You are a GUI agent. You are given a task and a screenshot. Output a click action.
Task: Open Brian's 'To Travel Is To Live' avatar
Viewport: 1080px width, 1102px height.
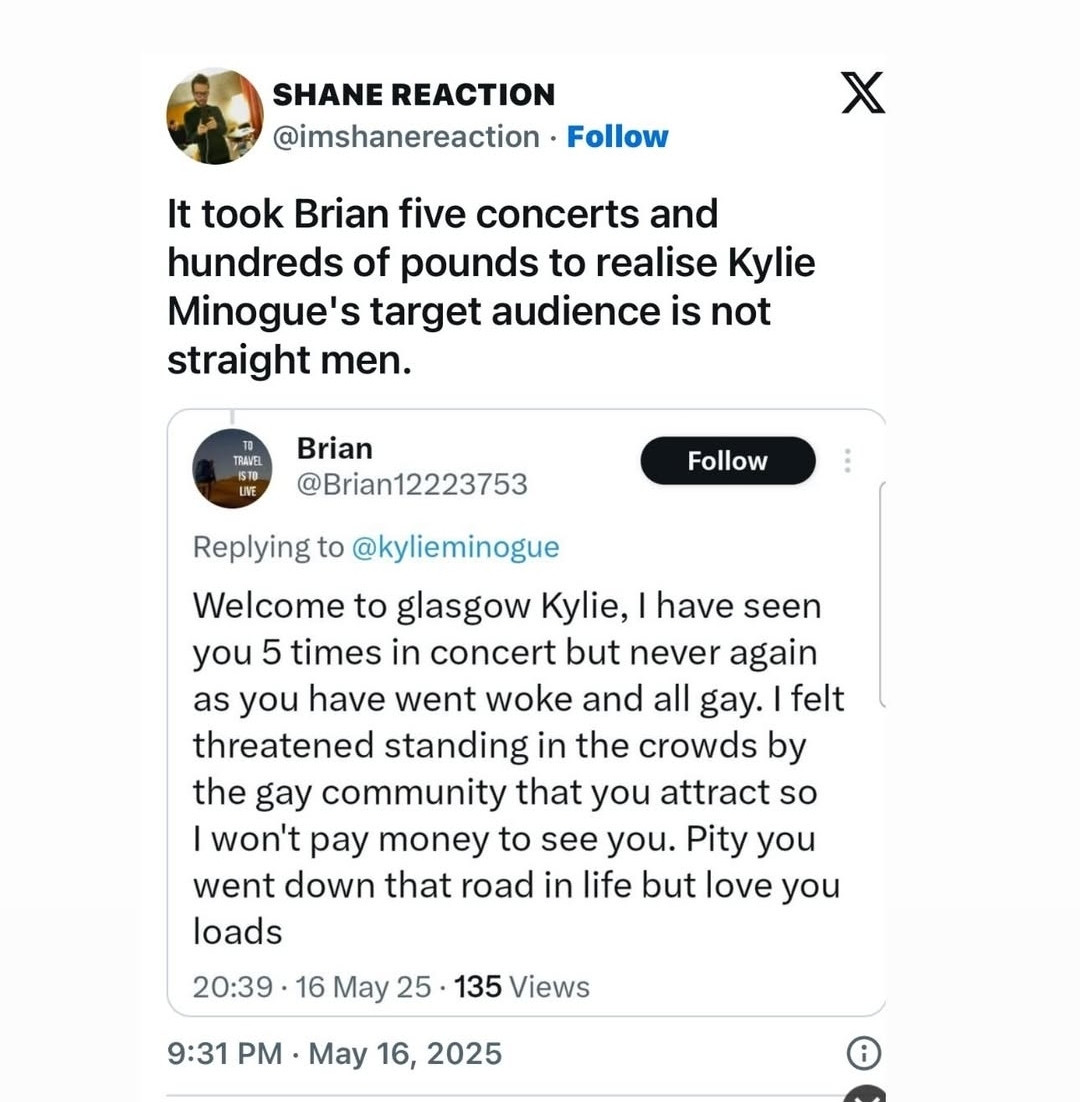tap(233, 468)
